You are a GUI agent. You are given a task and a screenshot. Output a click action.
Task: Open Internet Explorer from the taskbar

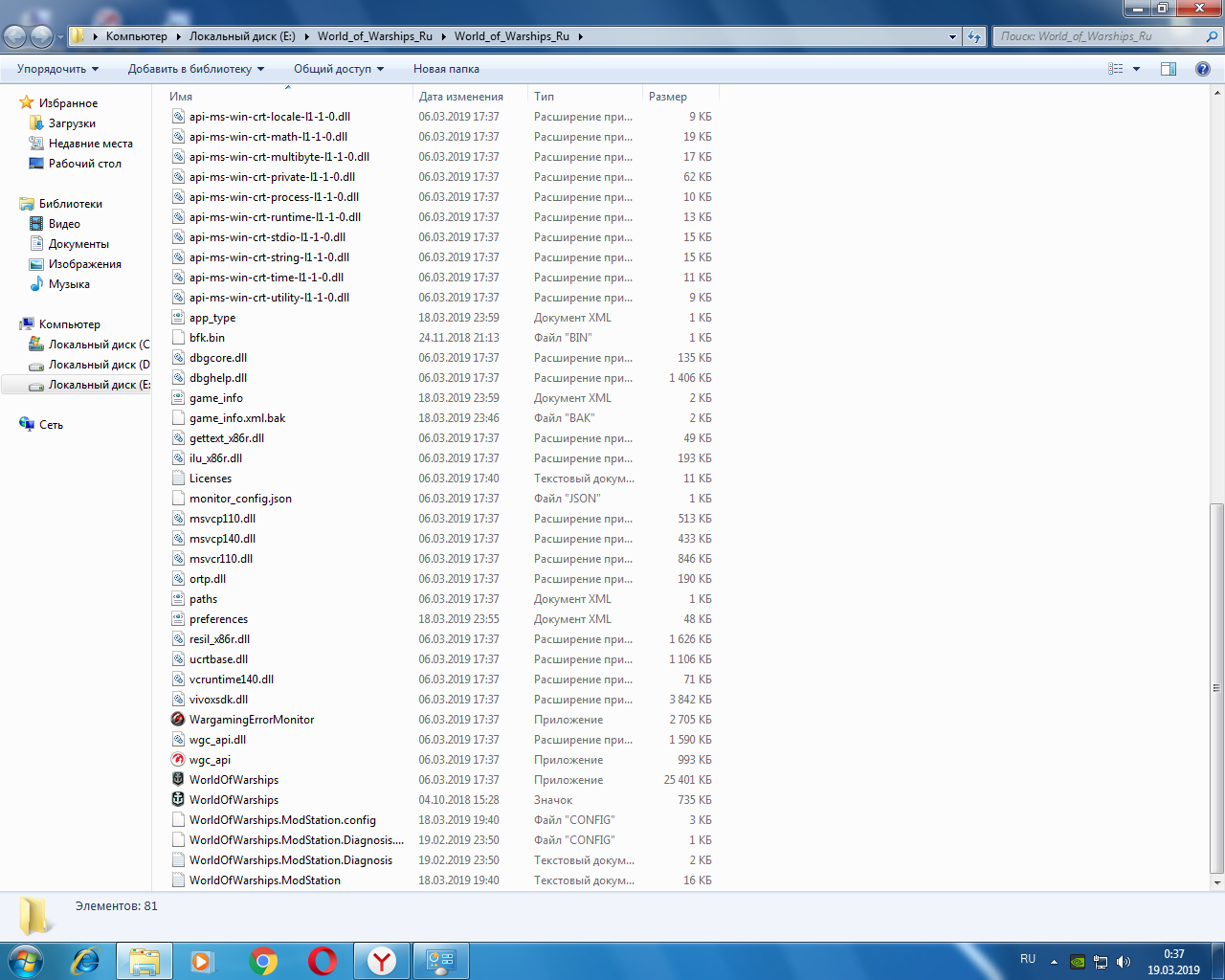pyautogui.click(x=86, y=960)
